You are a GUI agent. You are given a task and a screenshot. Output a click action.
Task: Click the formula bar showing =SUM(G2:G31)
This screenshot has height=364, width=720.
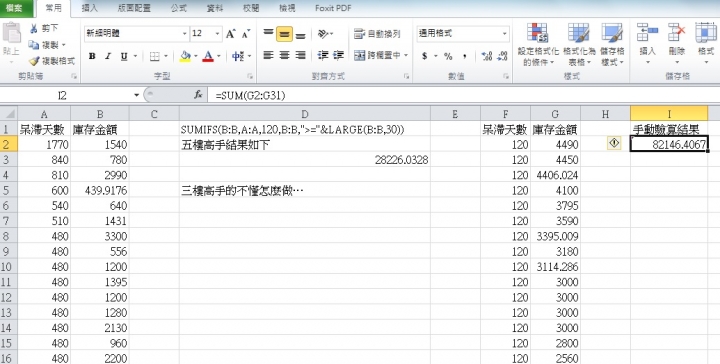click(x=464, y=95)
